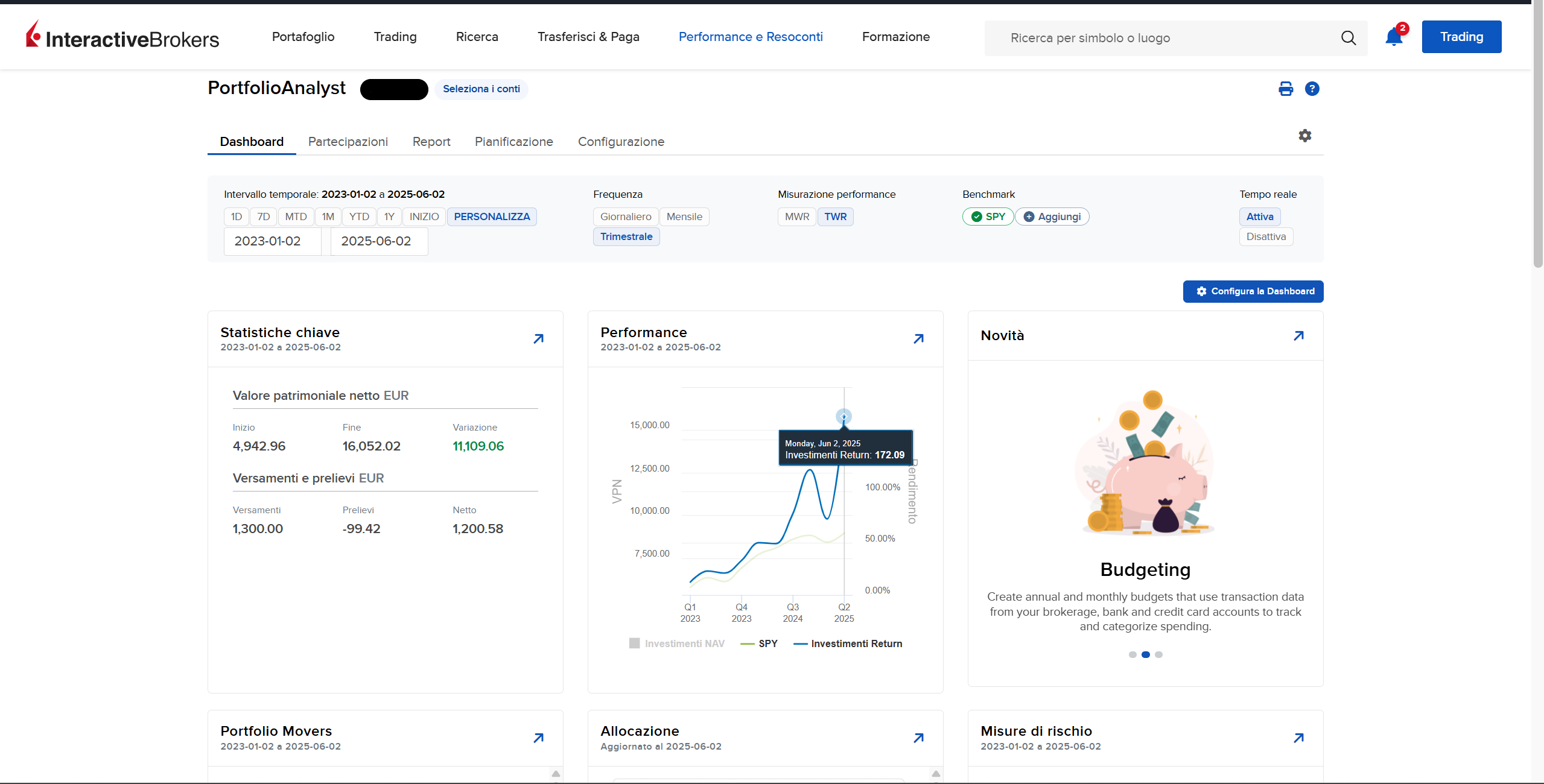Click the printer icon
This screenshot has width=1544, height=784.
(x=1286, y=89)
